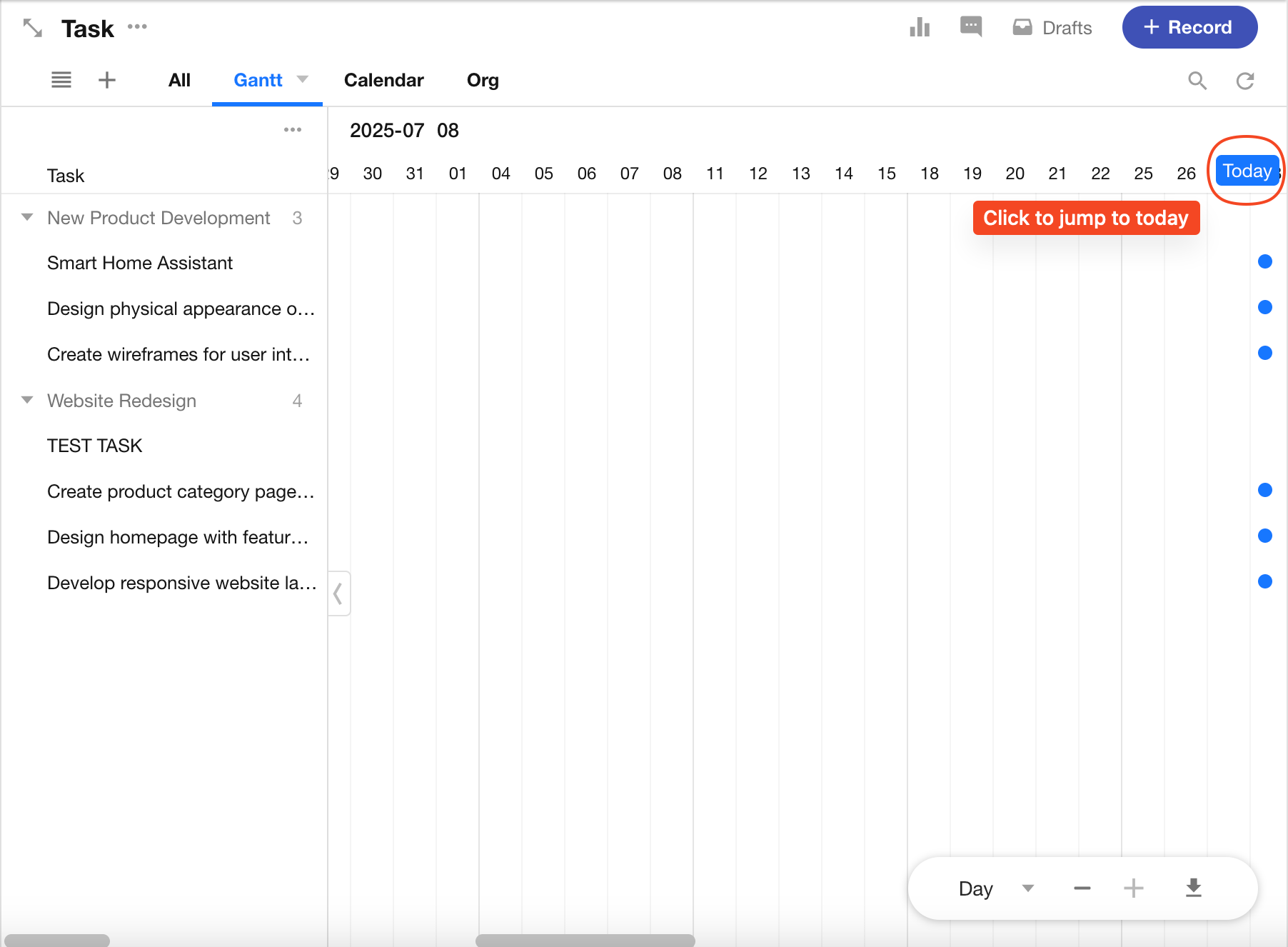Click the timeline horizontal scrollbar
The width and height of the screenshot is (1288, 947).
pos(585,940)
